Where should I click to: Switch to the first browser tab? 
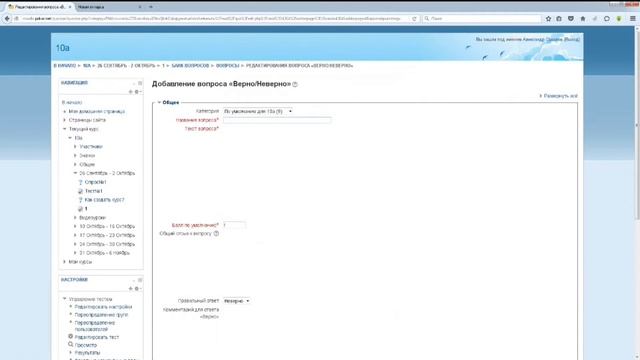point(40,7)
